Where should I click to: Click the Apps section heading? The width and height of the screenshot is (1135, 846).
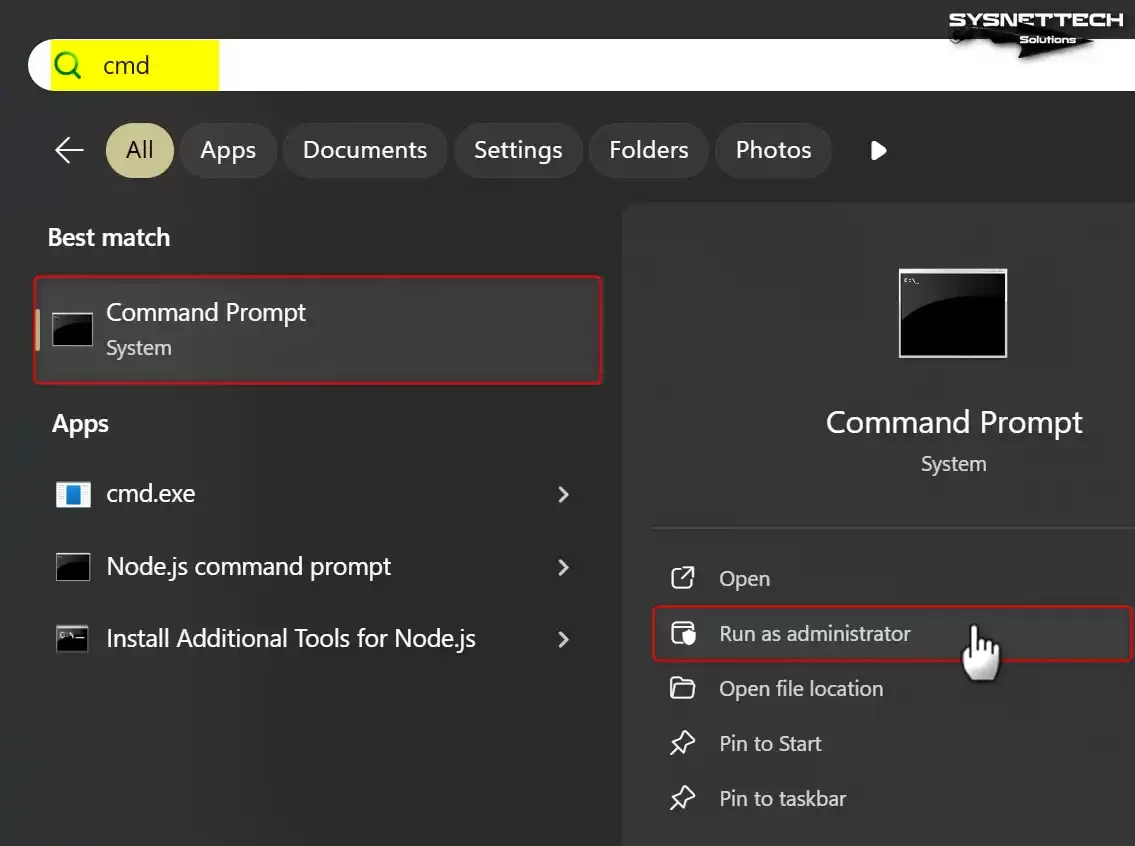[x=80, y=424]
